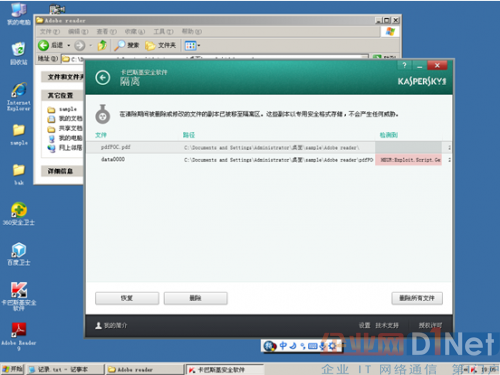Click the quarantine flask icon
The width and height of the screenshot is (500, 375).
pyautogui.click(x=103, y=114)
